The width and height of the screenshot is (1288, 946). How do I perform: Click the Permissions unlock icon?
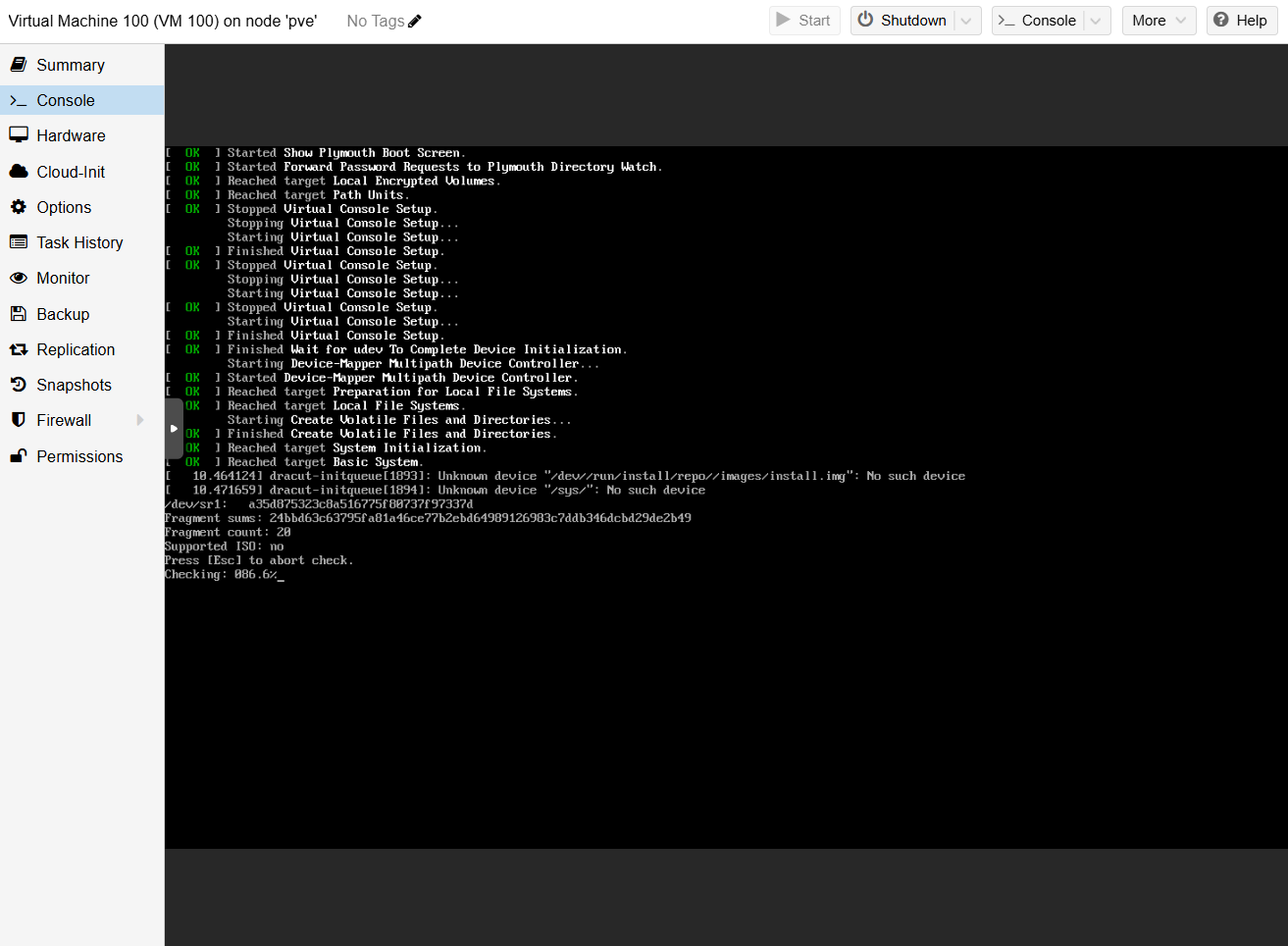click(19, 456)
